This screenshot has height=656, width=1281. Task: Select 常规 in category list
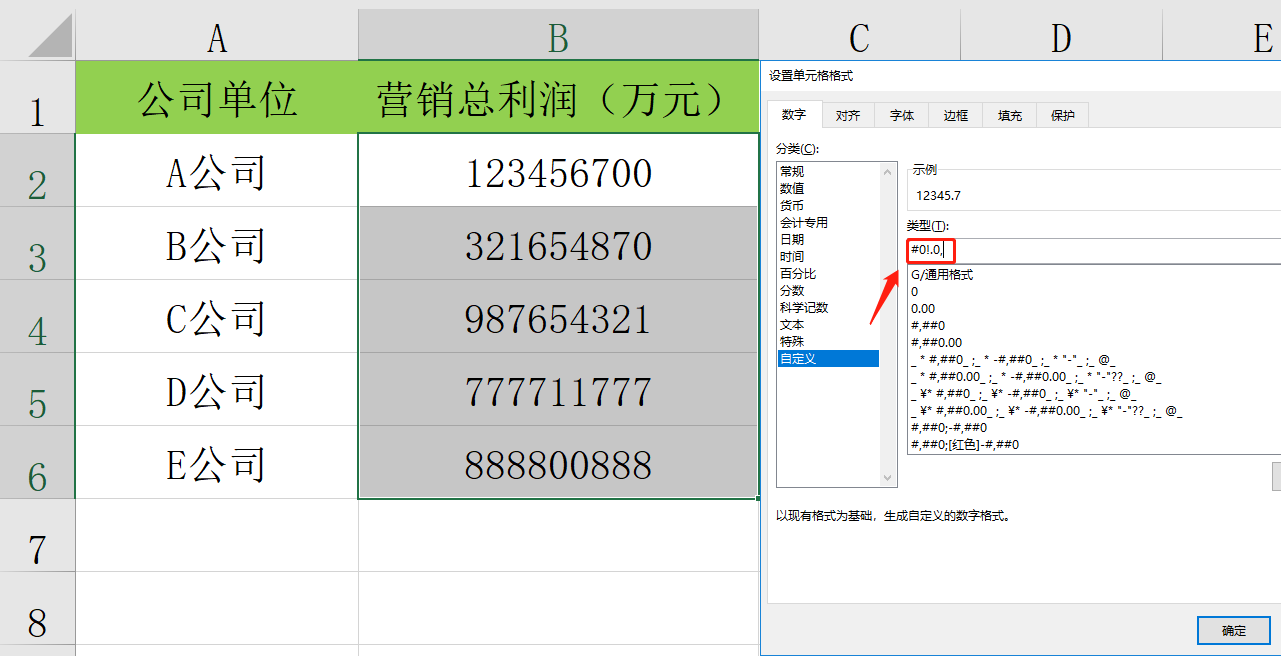(828, 171)
